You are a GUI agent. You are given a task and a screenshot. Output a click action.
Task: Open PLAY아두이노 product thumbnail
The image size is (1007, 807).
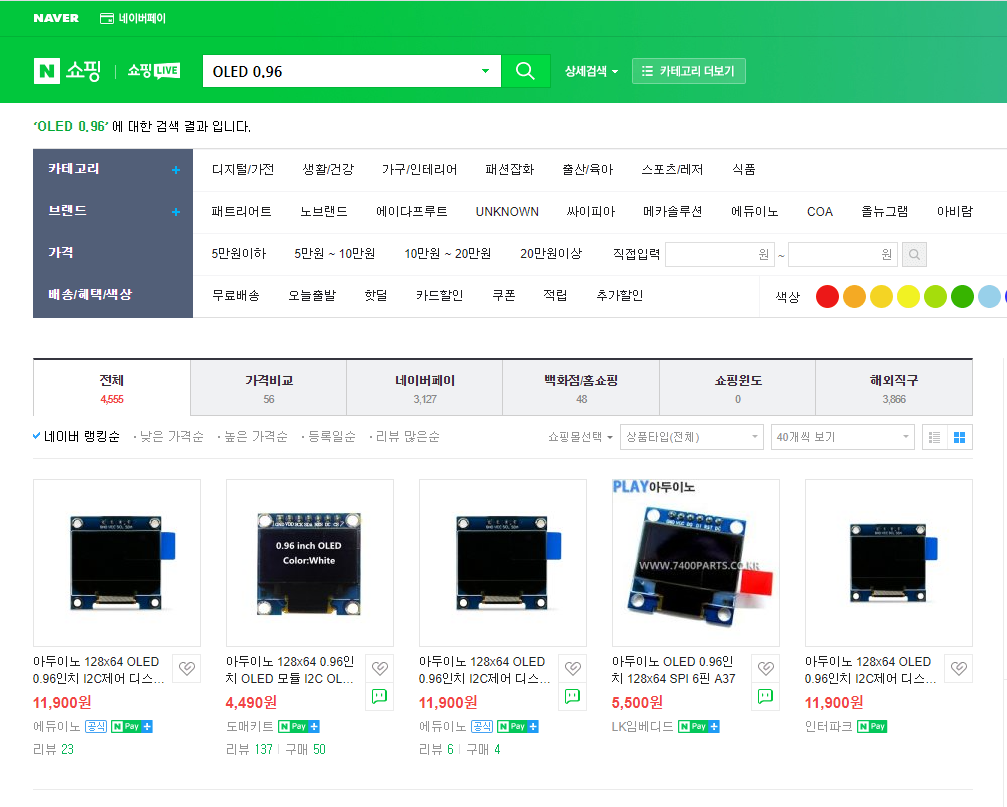pos(696,563)
